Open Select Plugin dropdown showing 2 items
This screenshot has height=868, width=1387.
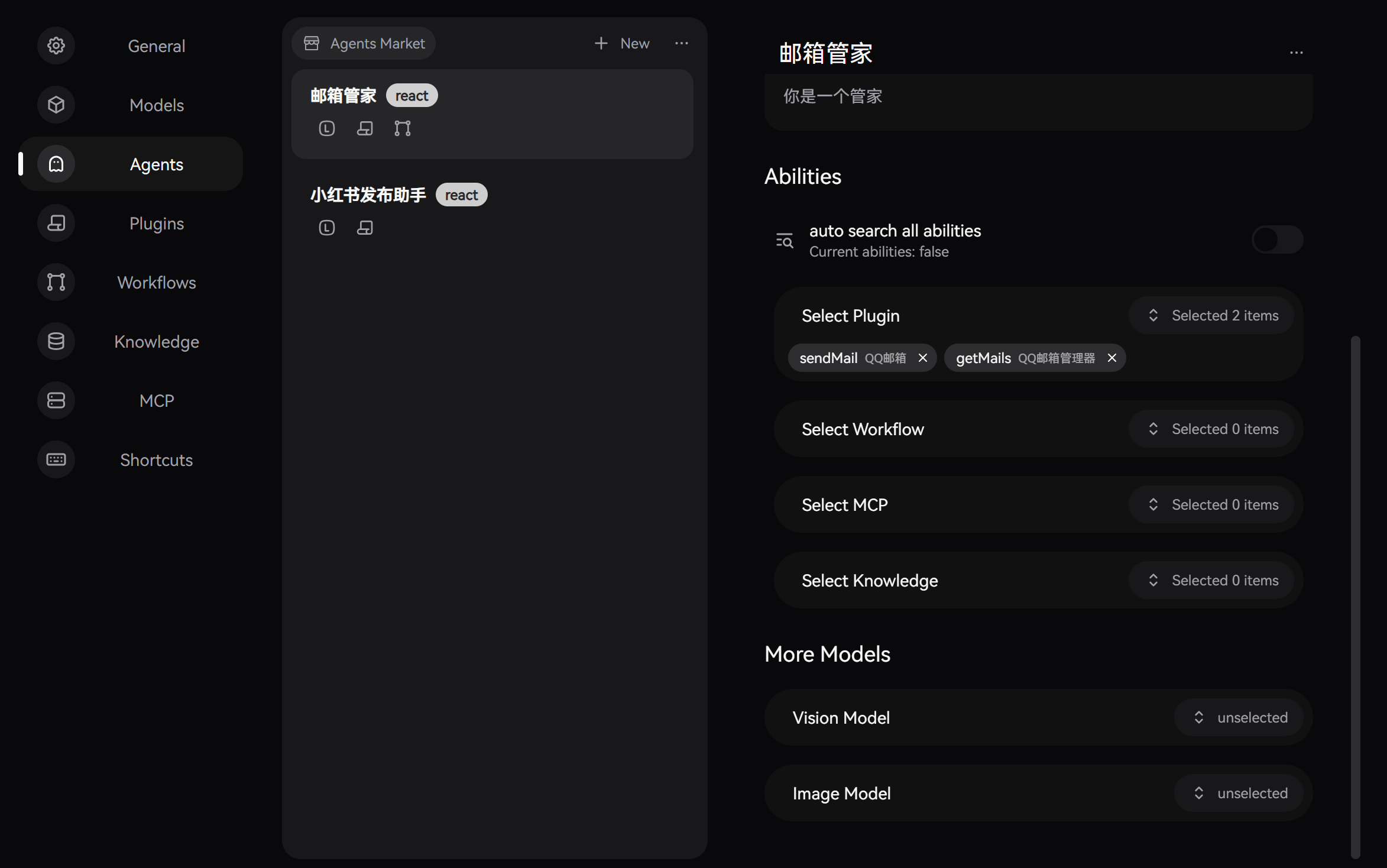[1211, 315]
